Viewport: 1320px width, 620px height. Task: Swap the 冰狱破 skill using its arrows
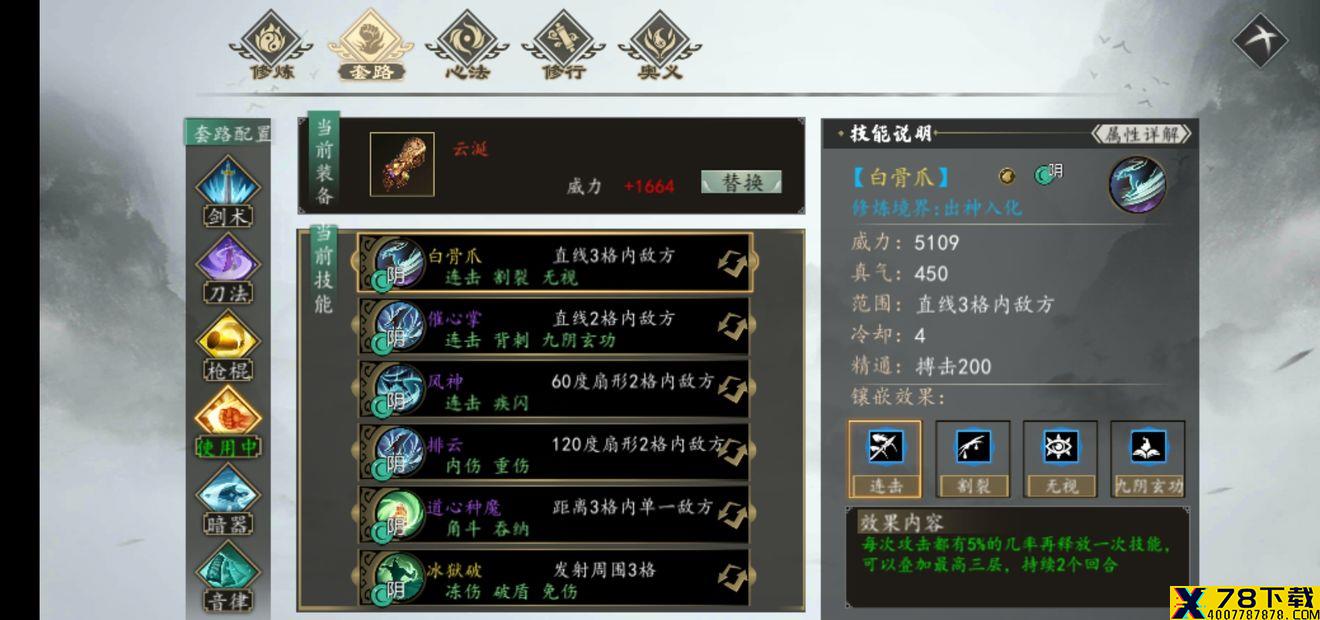click(731, 578)
